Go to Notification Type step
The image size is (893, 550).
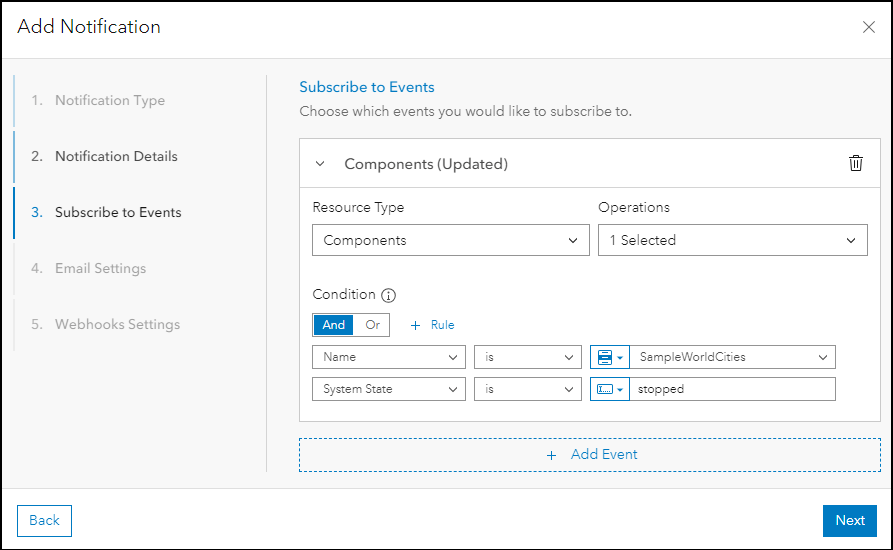110,100
